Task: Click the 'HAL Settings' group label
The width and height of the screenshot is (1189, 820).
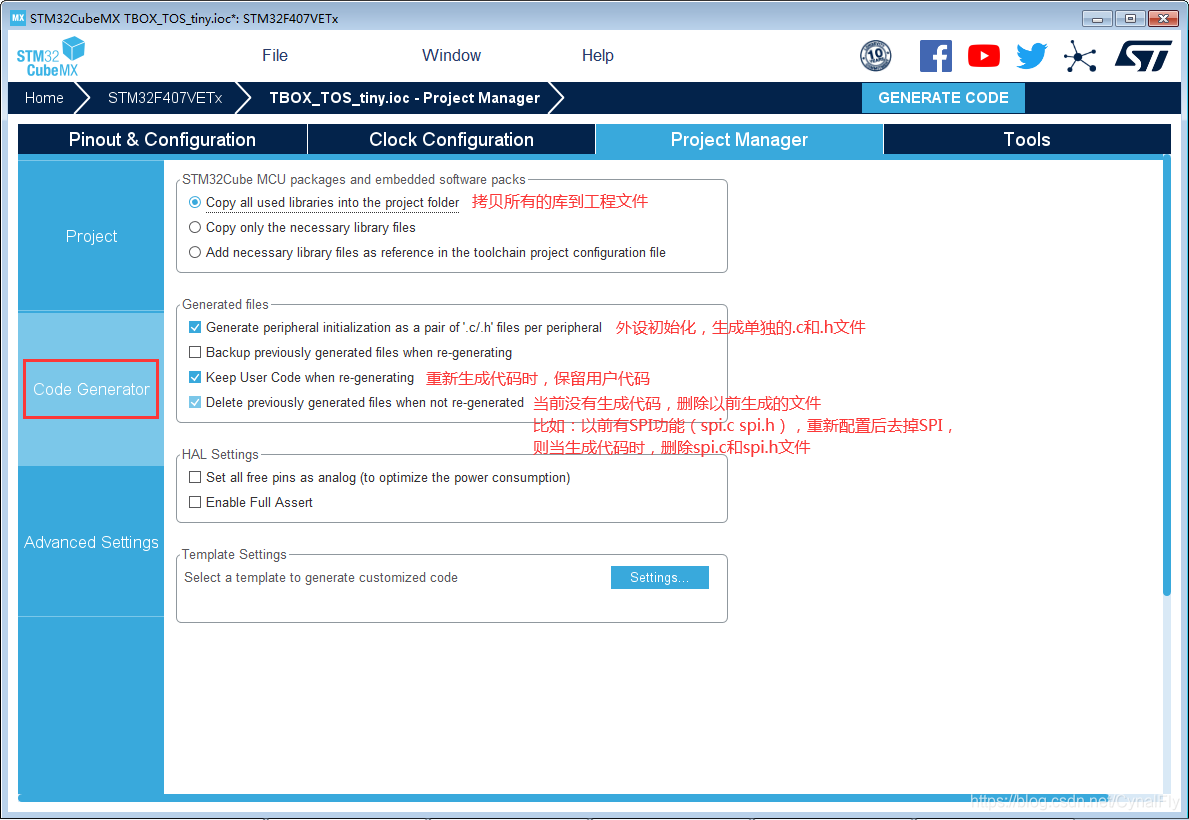Action: (x=220, y=454)
